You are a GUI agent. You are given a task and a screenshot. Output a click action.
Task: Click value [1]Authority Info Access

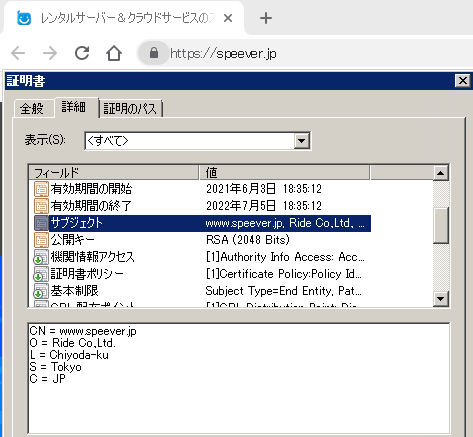(285, 257)
